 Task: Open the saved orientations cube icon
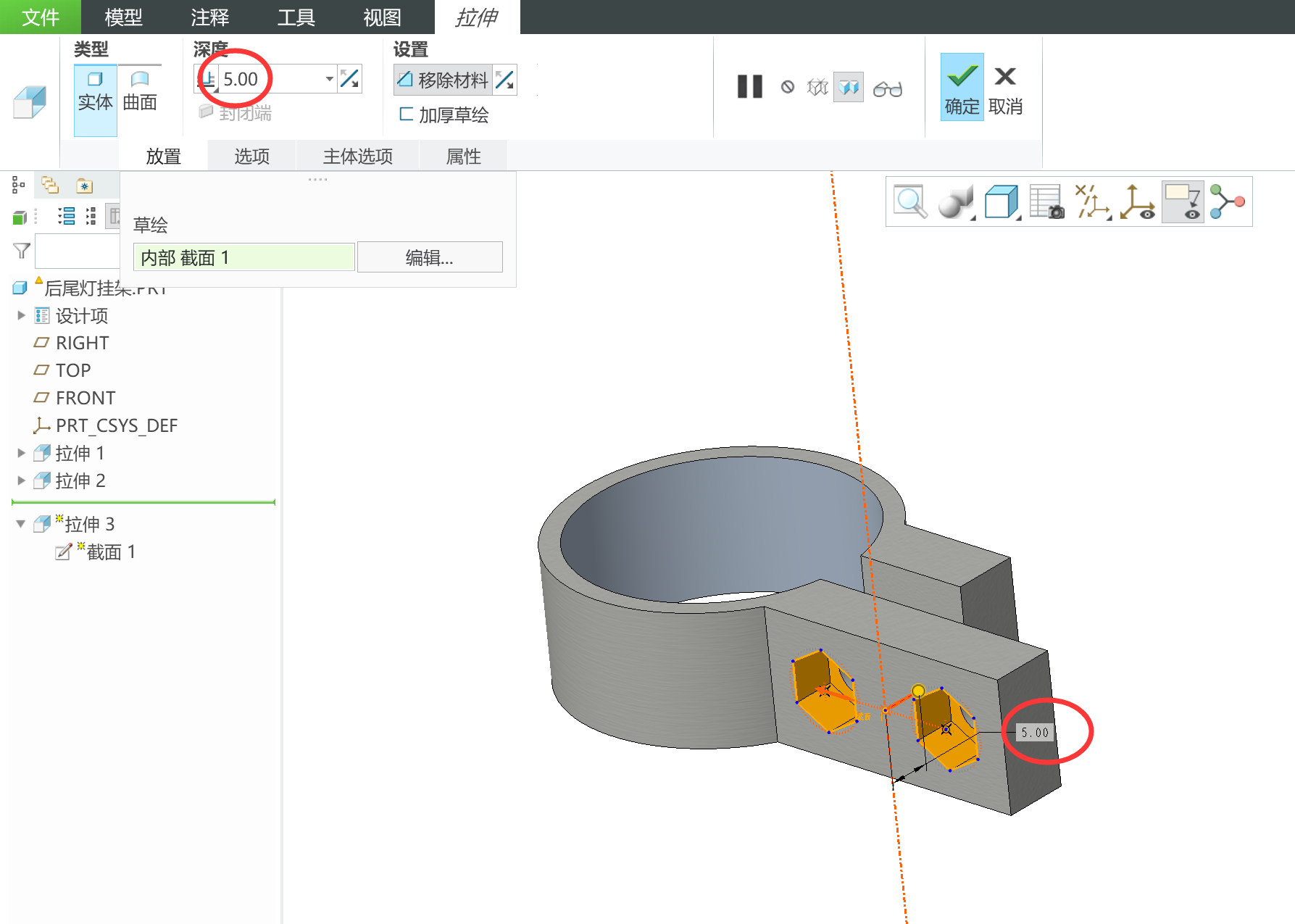click(1002, 201)
